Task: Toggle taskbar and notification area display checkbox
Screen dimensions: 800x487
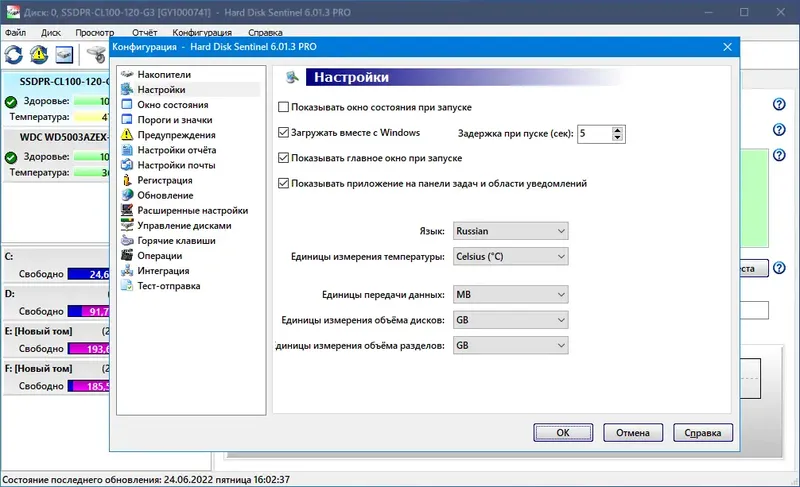Action: tap(283, 183)
